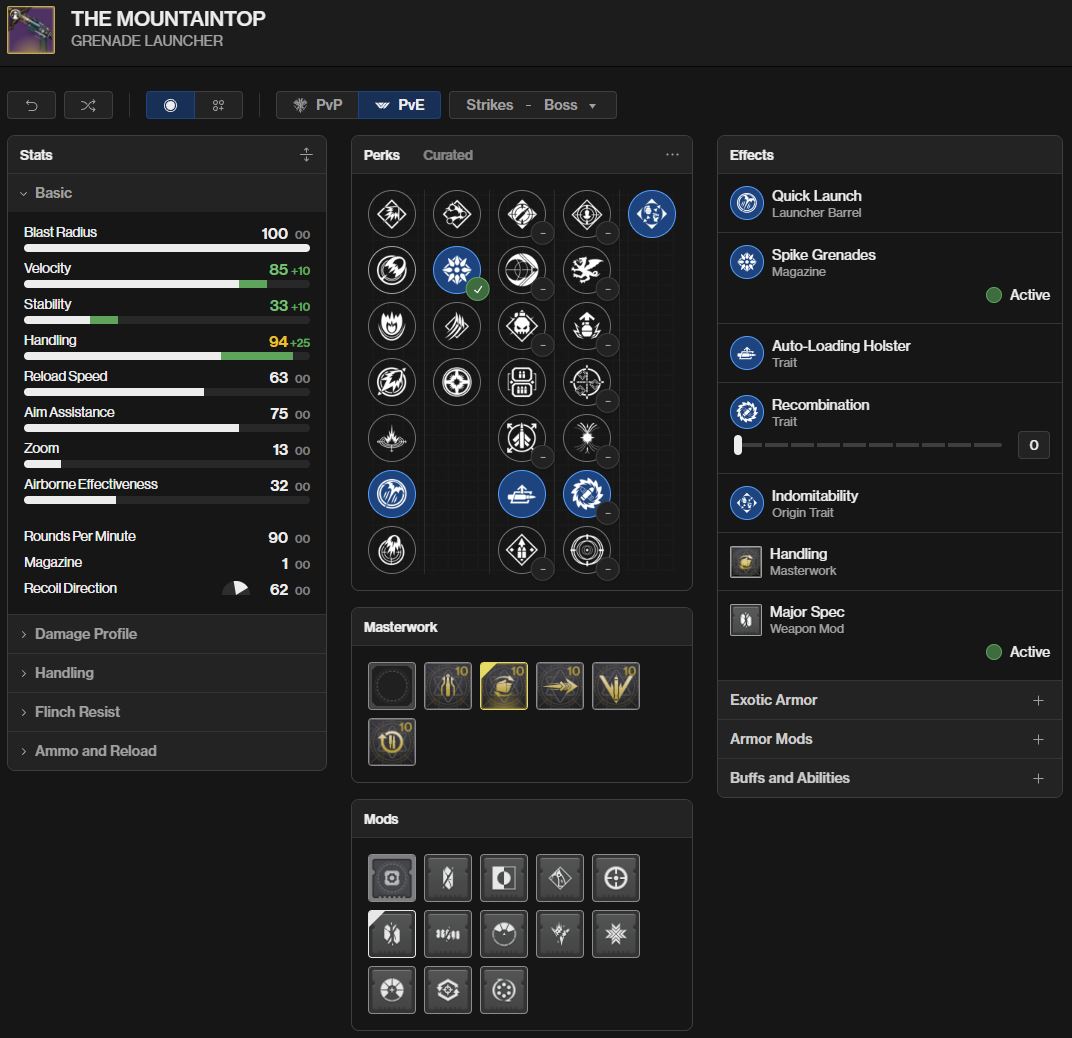Click the shuffle randomize button
Image resolution: width=1072 pixels, height=1038 pixels.
coord(88,105)
